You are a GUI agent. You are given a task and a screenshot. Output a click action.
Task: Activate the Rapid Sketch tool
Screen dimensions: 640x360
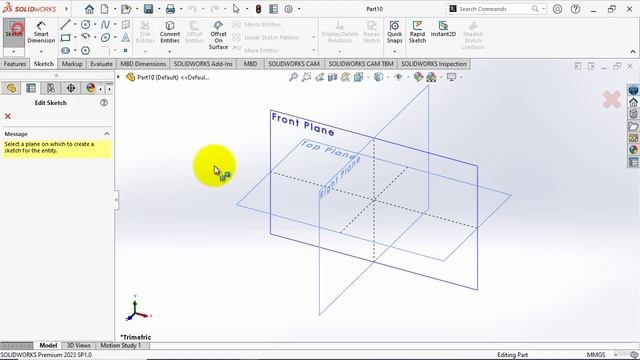pos(417,32)
